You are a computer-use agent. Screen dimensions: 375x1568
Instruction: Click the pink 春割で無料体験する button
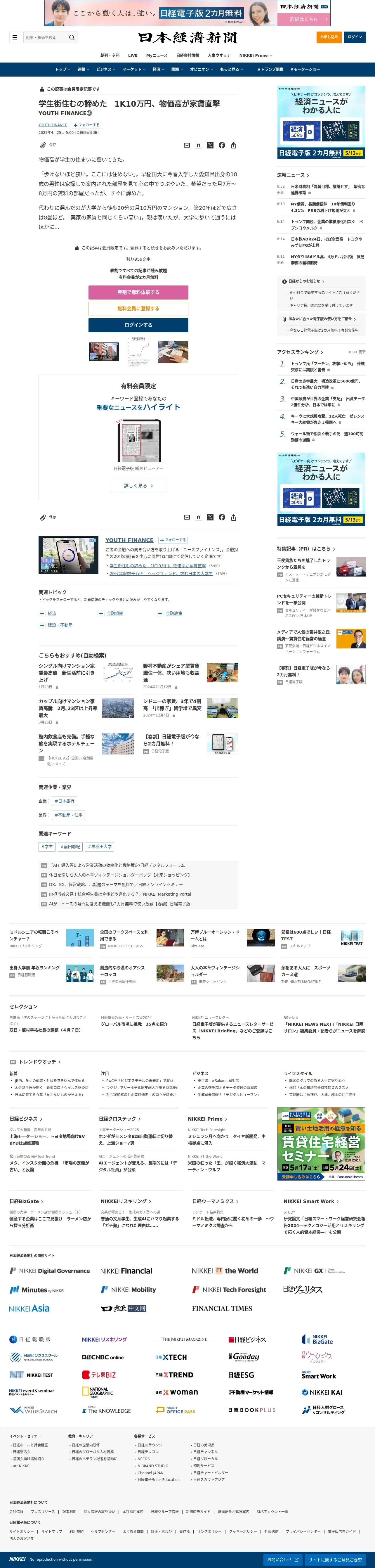tap(138, 292)
